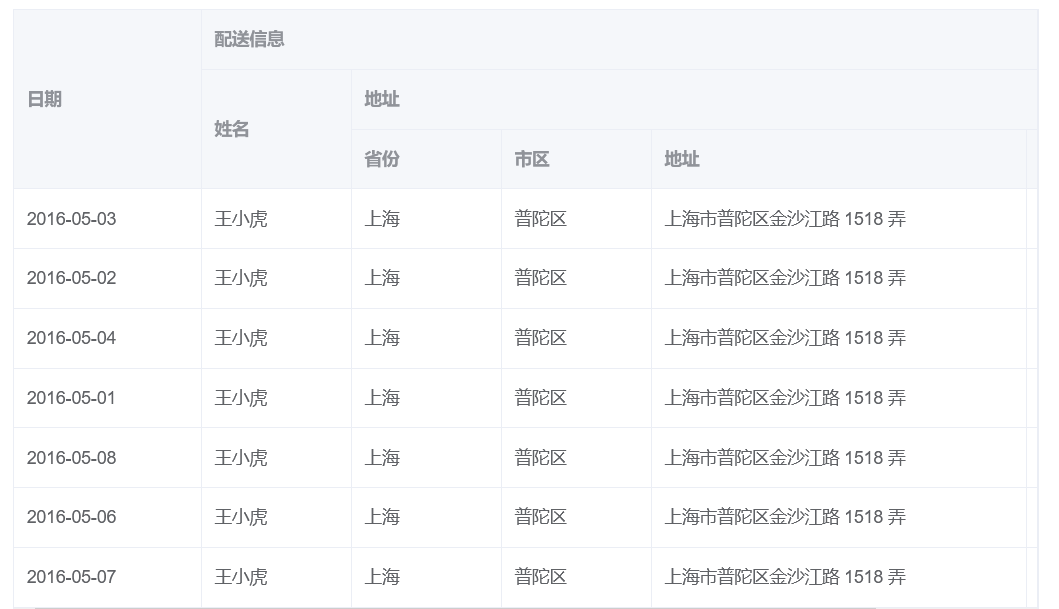Click 普陀区 in the 2016-05-07 row
This screenshot has width=1059, height=609.
click(541, 577)
